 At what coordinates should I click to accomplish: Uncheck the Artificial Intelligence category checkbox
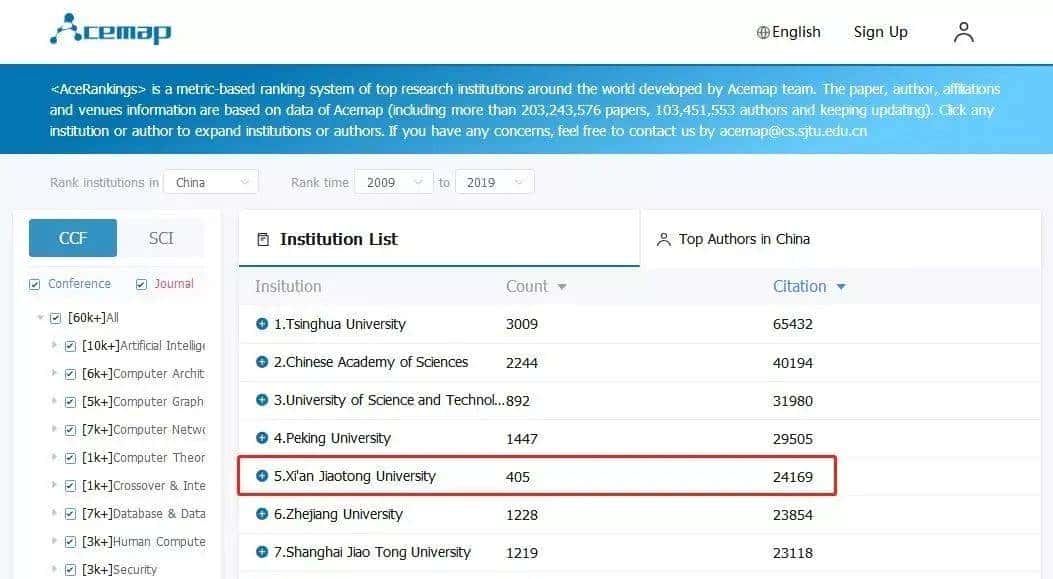pos(70,346)
